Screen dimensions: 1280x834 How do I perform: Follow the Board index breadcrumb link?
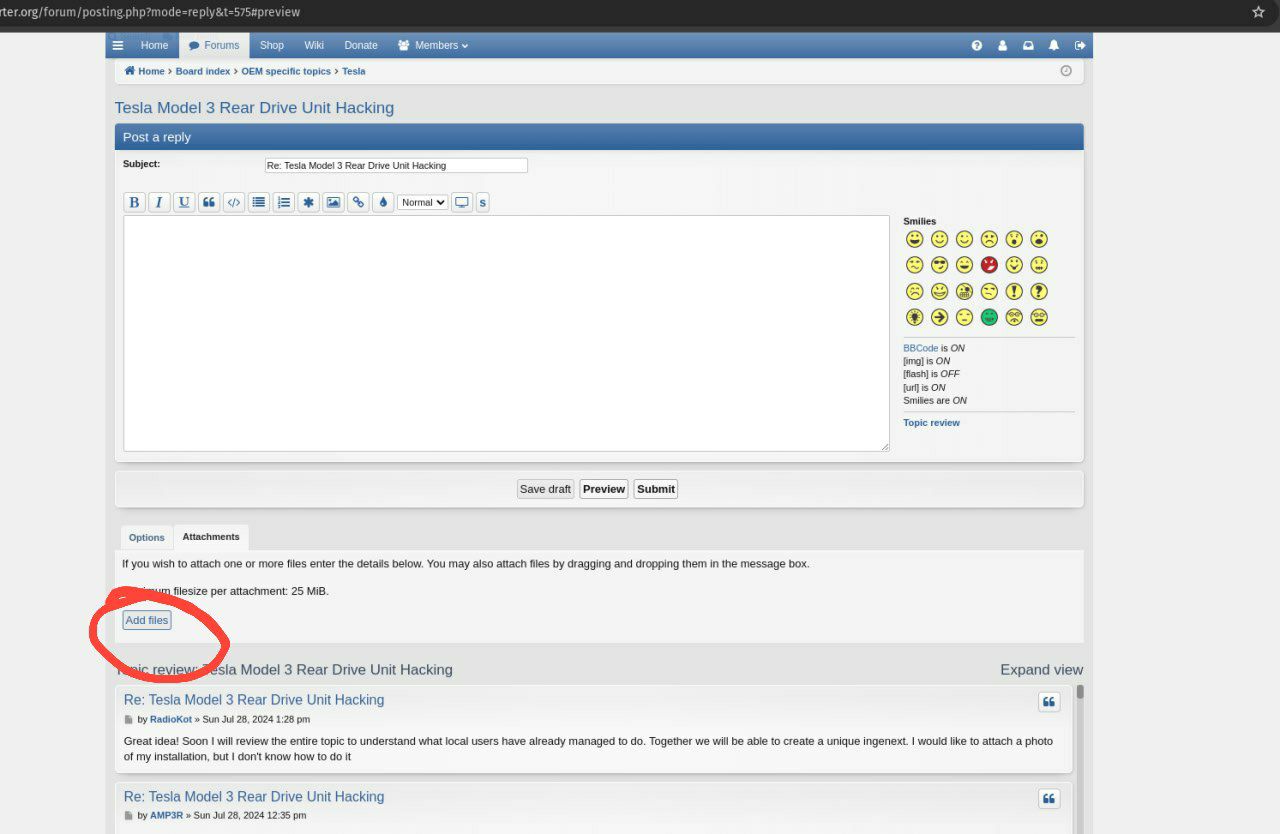203,71
